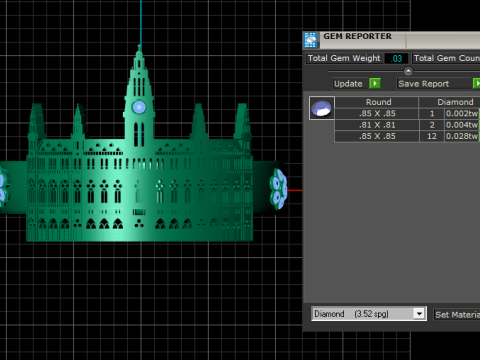The image size is (480, 360).
Task: Click the 0.004tw weight cell
Action: [x=462, y=125]
